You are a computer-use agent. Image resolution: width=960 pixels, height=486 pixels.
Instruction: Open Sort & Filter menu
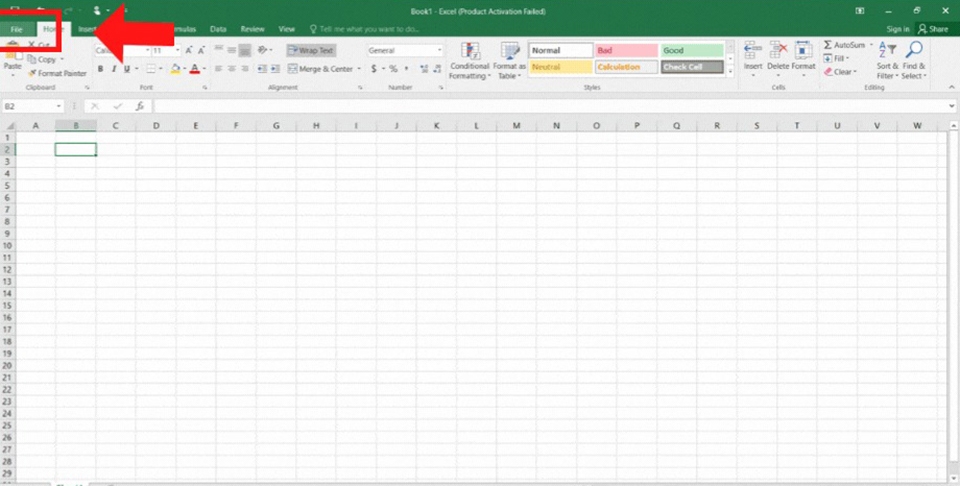tap(887, 60)
